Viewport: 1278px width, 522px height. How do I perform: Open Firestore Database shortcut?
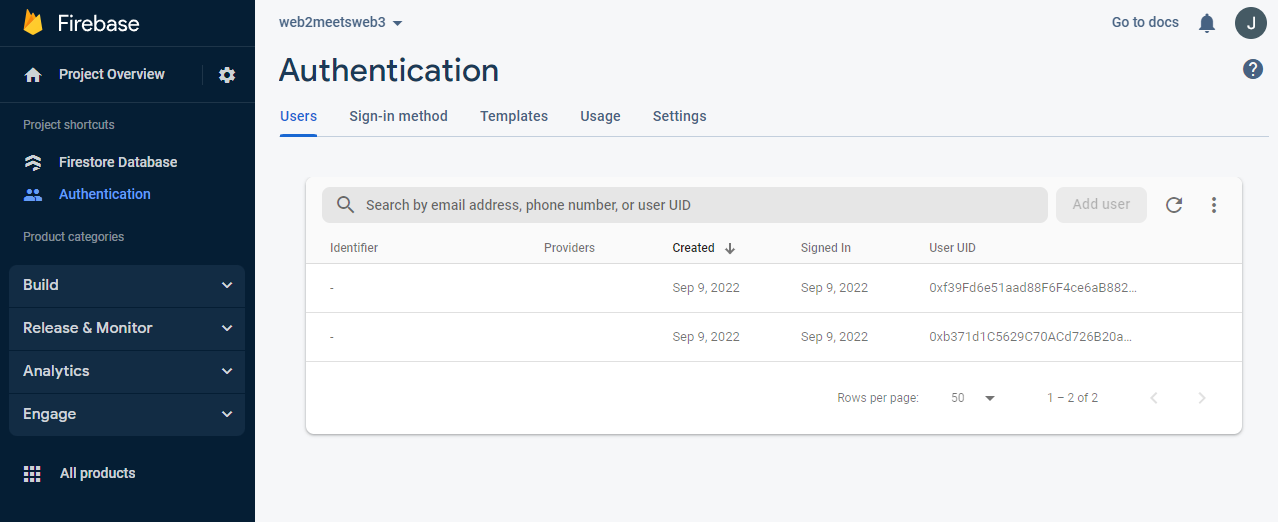[117, 162]
